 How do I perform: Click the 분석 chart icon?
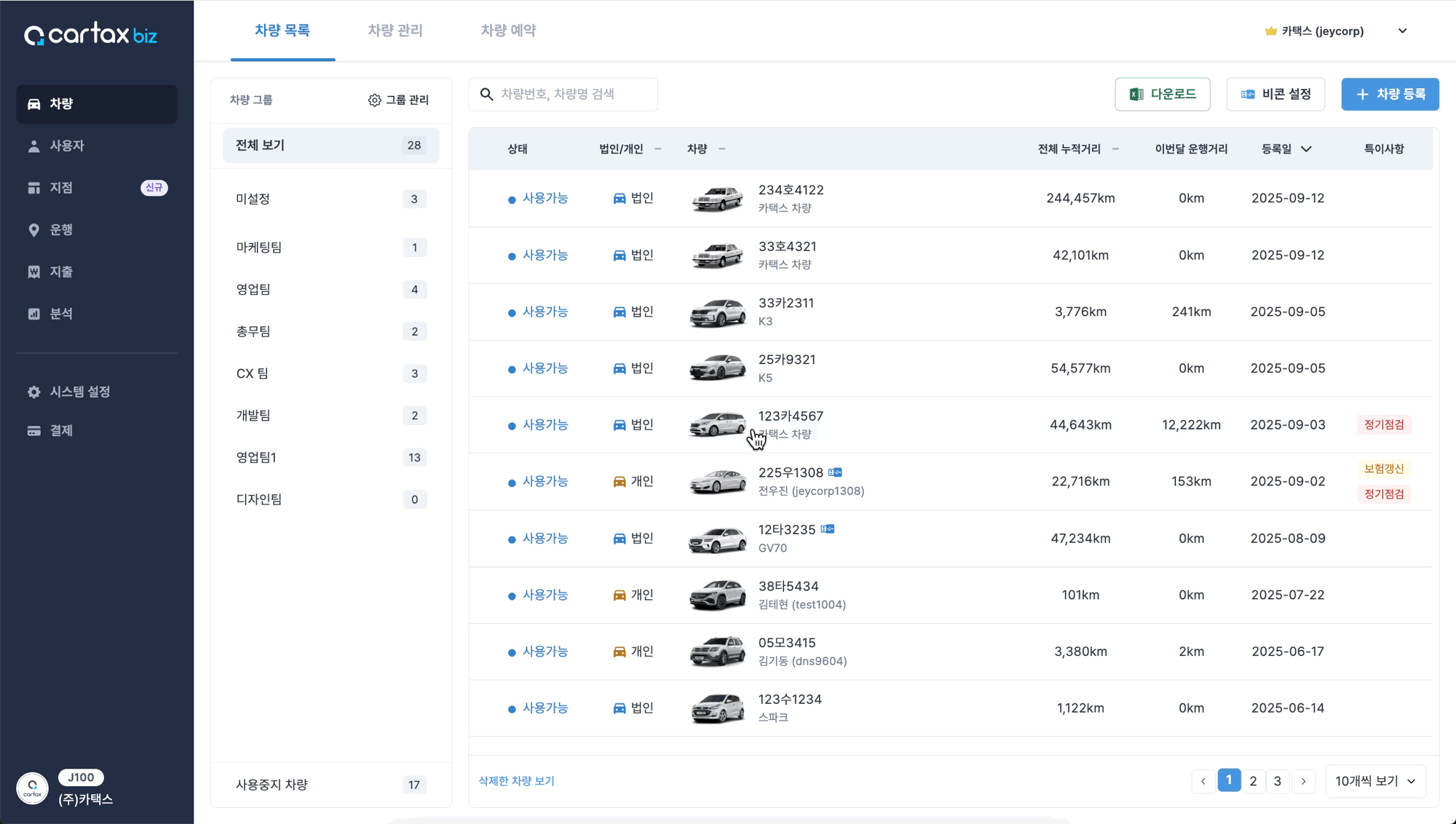click(x=33, y=314)
